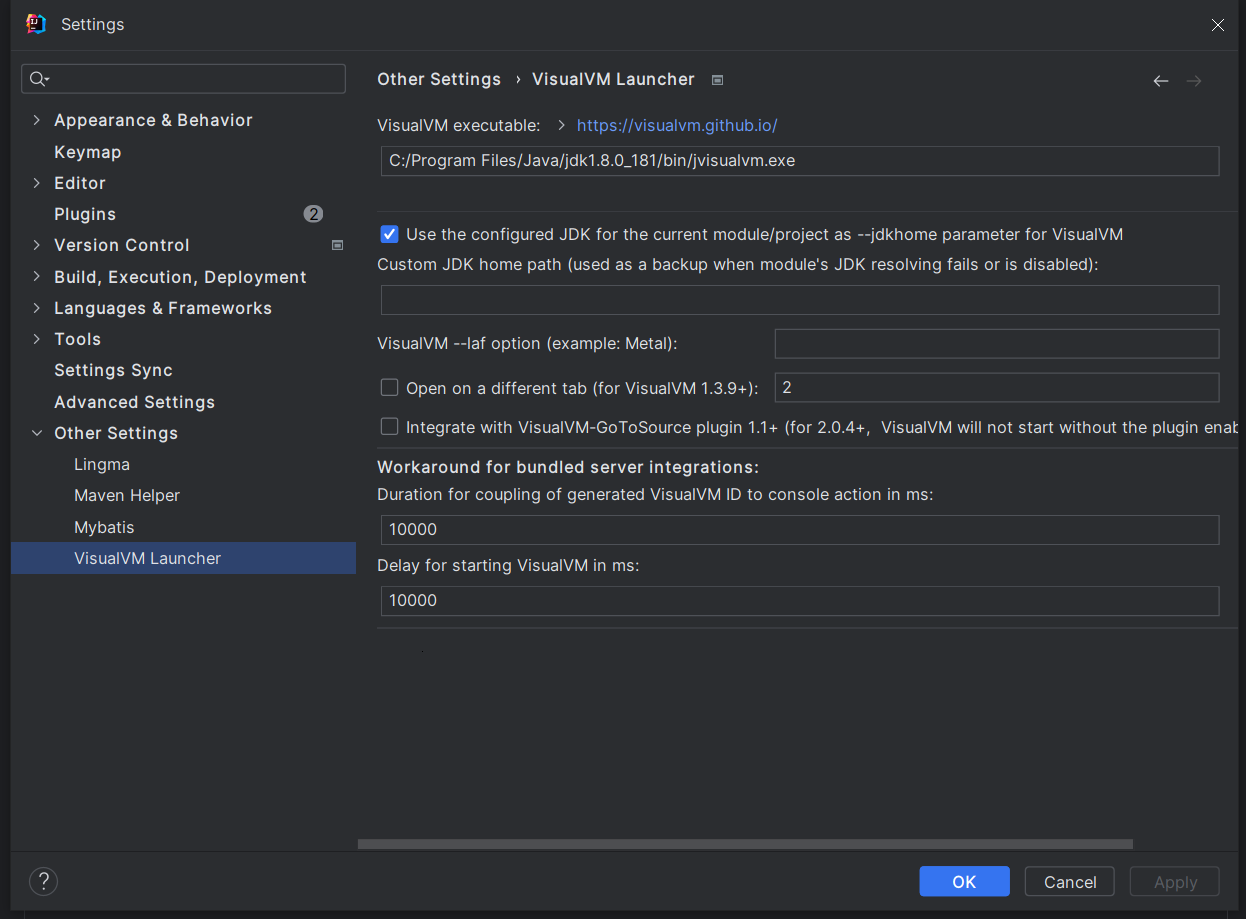Click the project-level icon beside VisualVM Launcher title

tap(717, 80)
